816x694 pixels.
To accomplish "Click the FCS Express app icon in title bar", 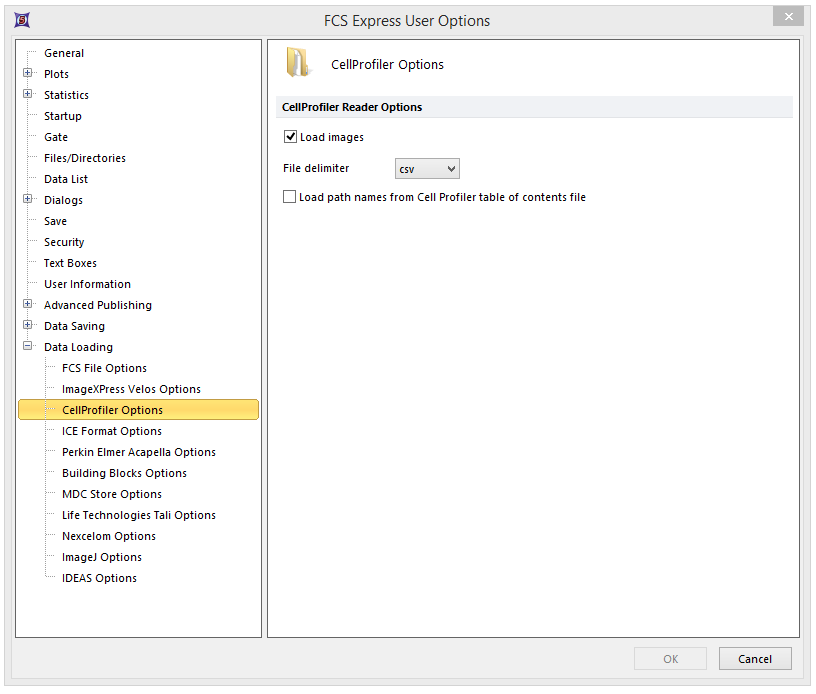I will coord(22,20).
